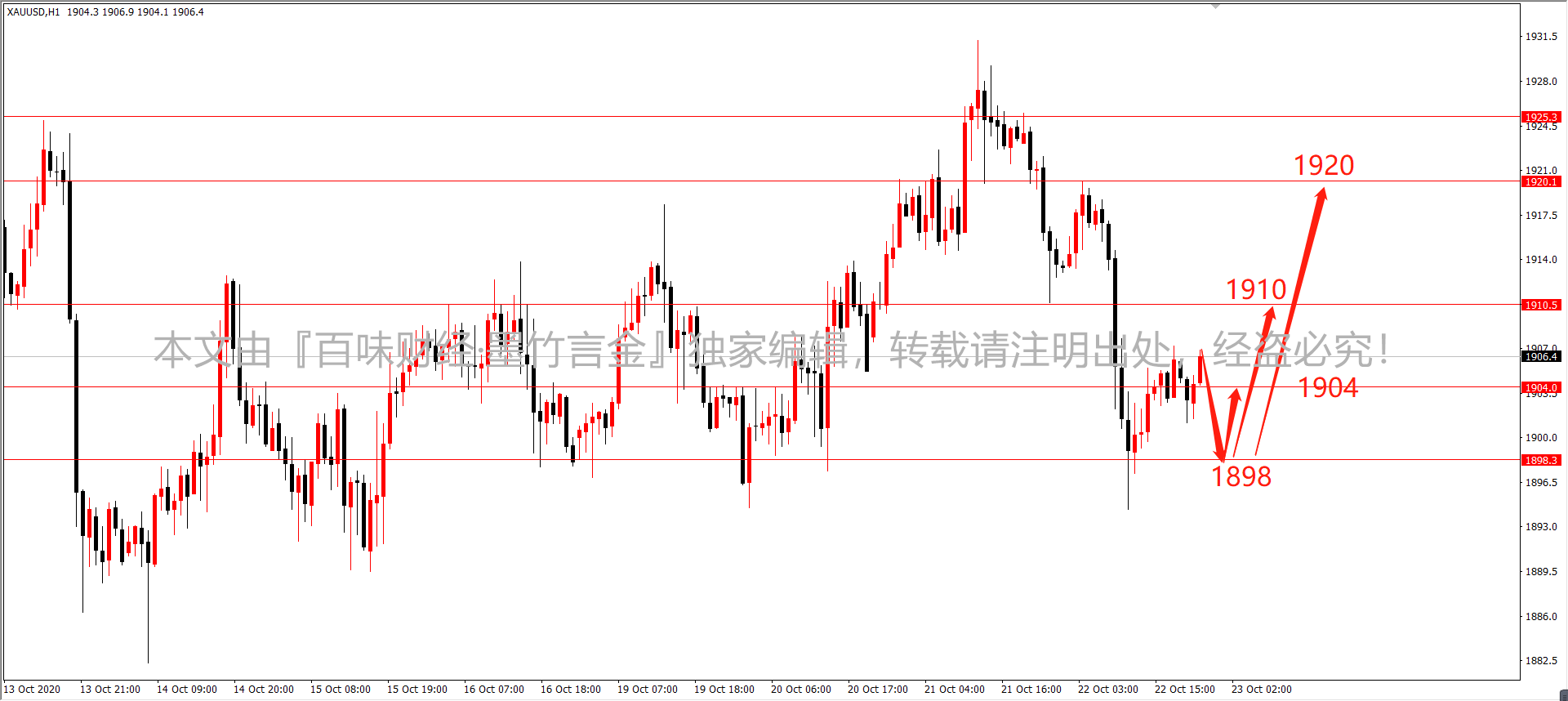Screen dimensions: 1568x701
Task: Click the 20 Oct 17:00 time label
Action: (x=878, y=690)
